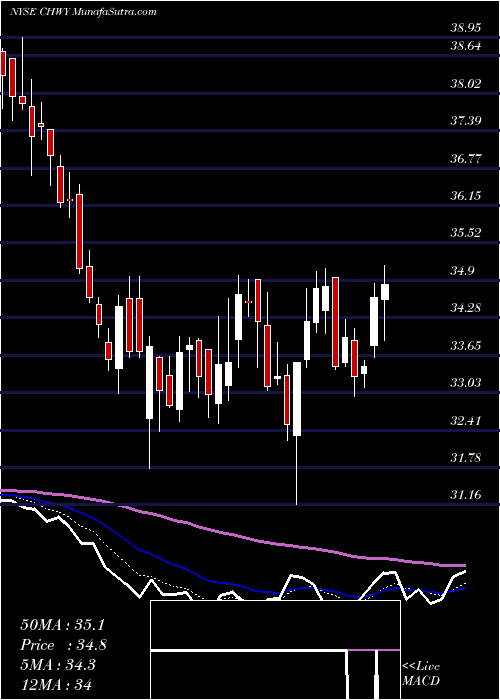The image size is (500, 700).
Task: Select the 36.15 price axis label
Action: coord(466,196)
